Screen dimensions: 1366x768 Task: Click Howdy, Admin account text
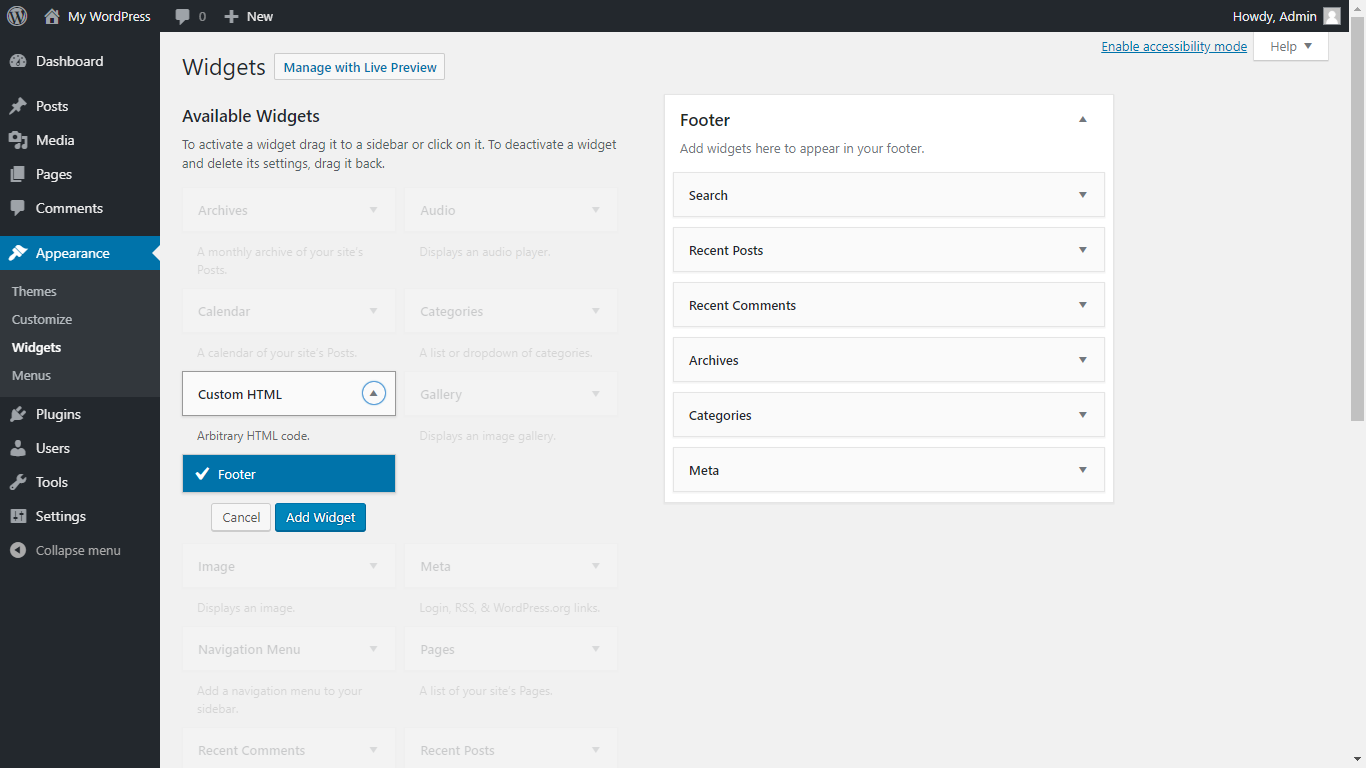tap(1275, 16)
